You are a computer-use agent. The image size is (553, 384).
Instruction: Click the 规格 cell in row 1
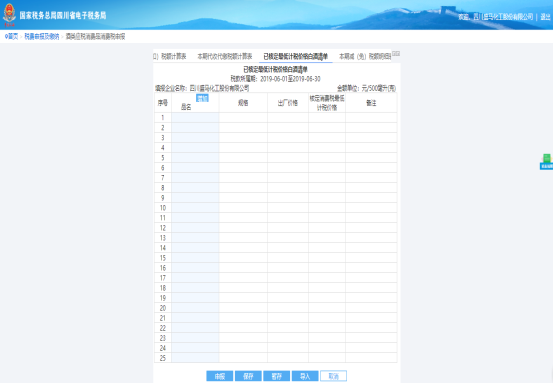(243, 118)
